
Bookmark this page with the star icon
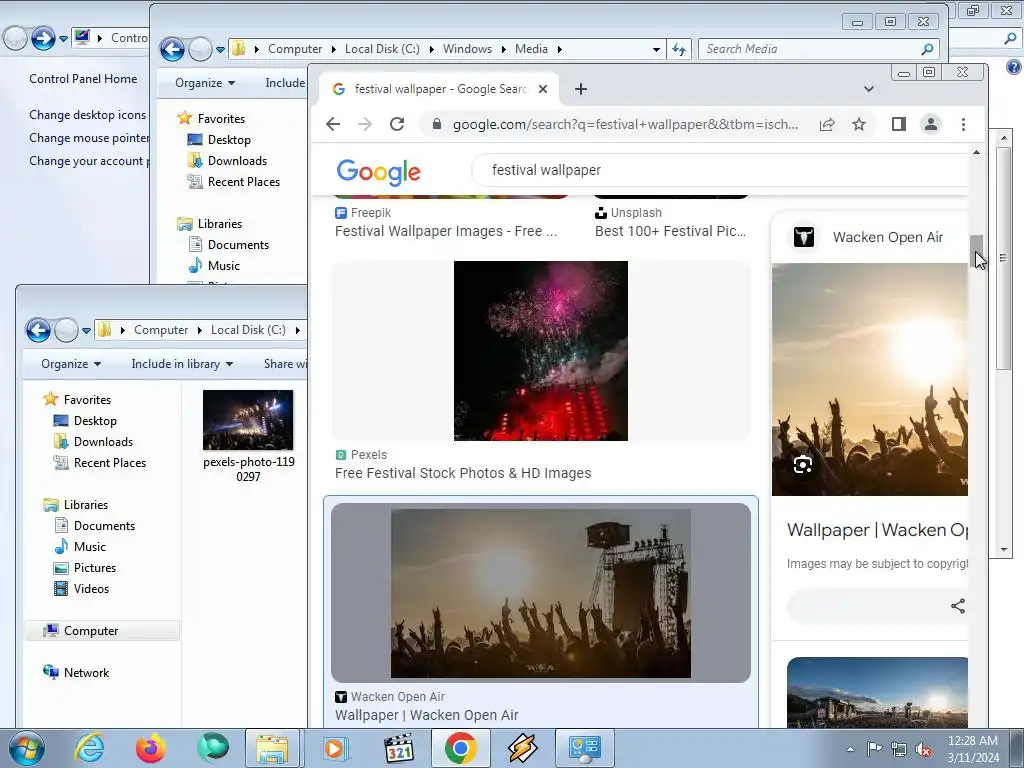(x=859, y=124)
